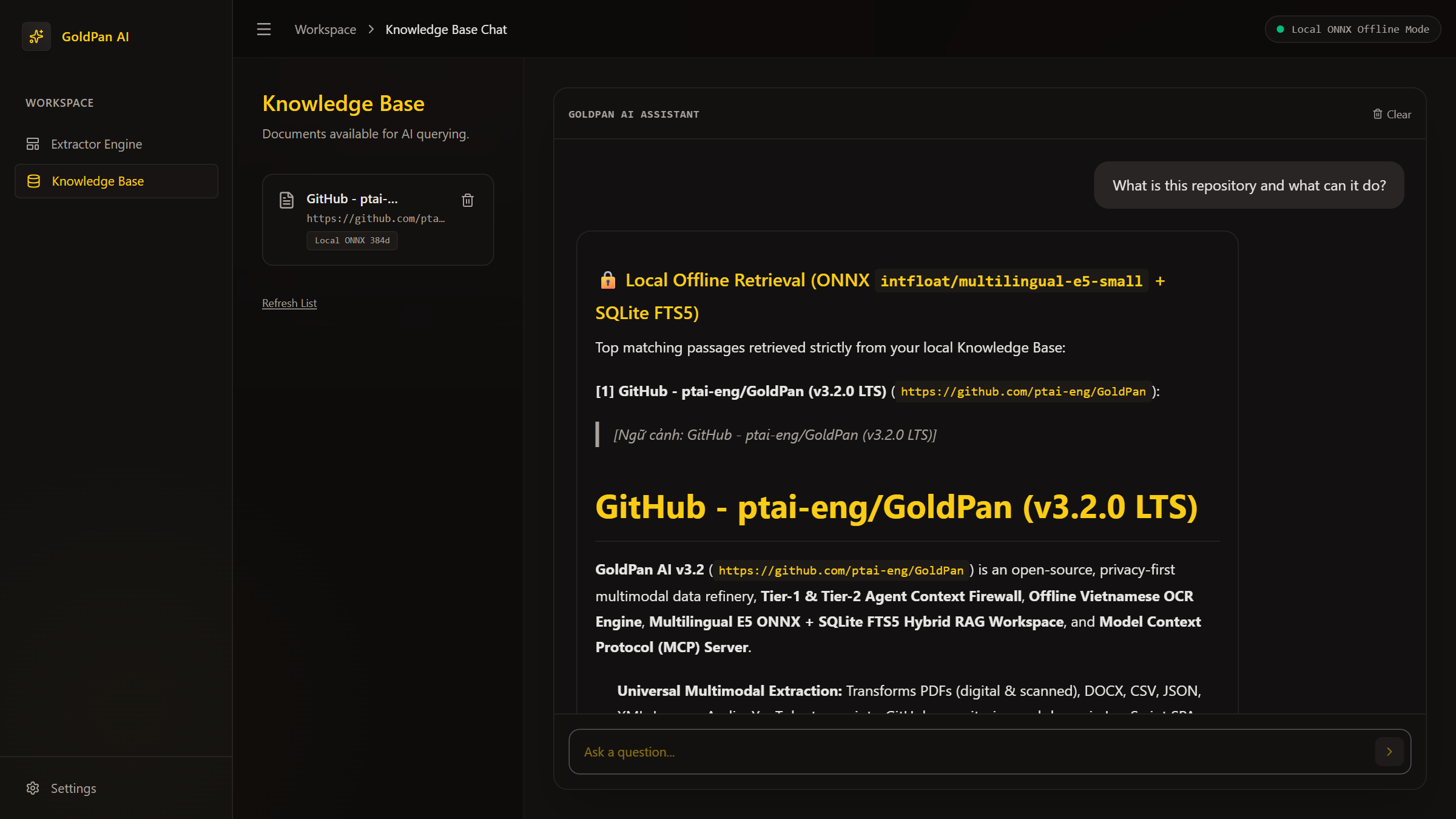This screenshot has height=819, width=1456.
Task: Click the Knowledge Base panel heading
Action: tap(343, 103)
